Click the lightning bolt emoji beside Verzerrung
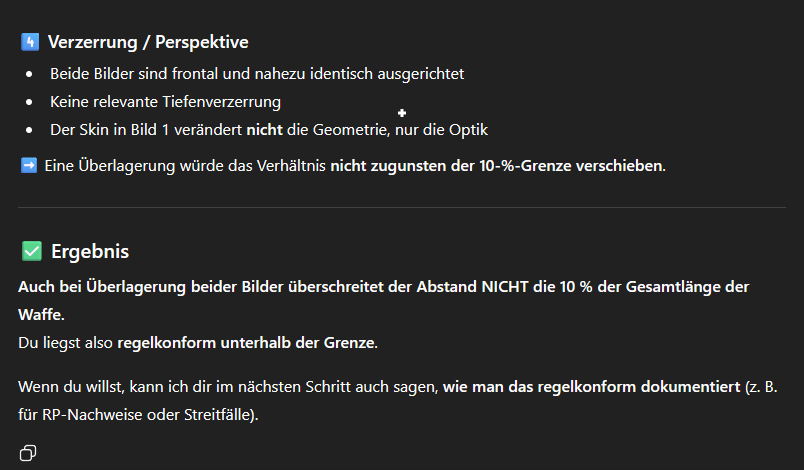The image size is (804, 470). click(29, 43)
